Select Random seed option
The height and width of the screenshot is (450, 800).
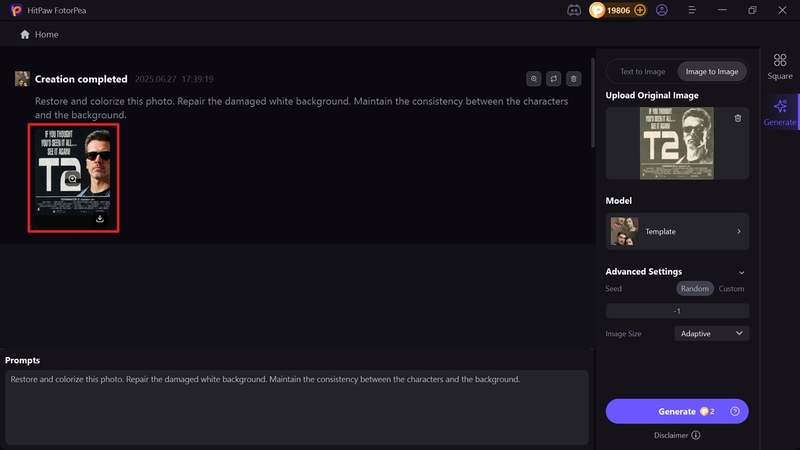pos(694,288)
